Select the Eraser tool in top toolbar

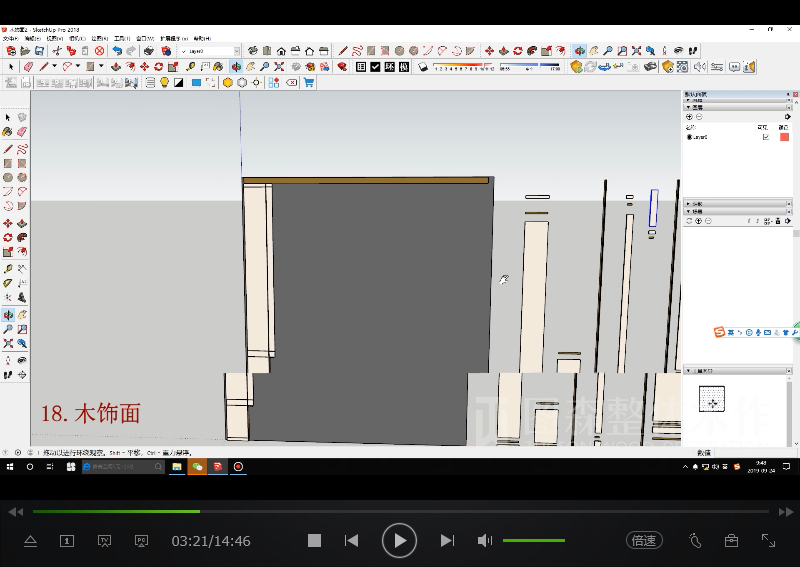28,67
